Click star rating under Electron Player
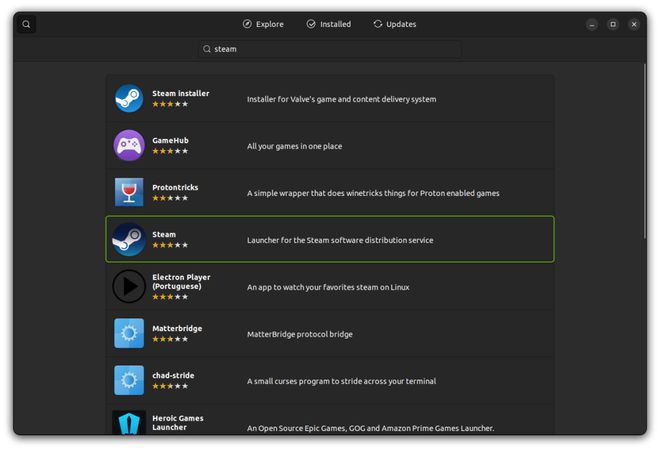 170,297
